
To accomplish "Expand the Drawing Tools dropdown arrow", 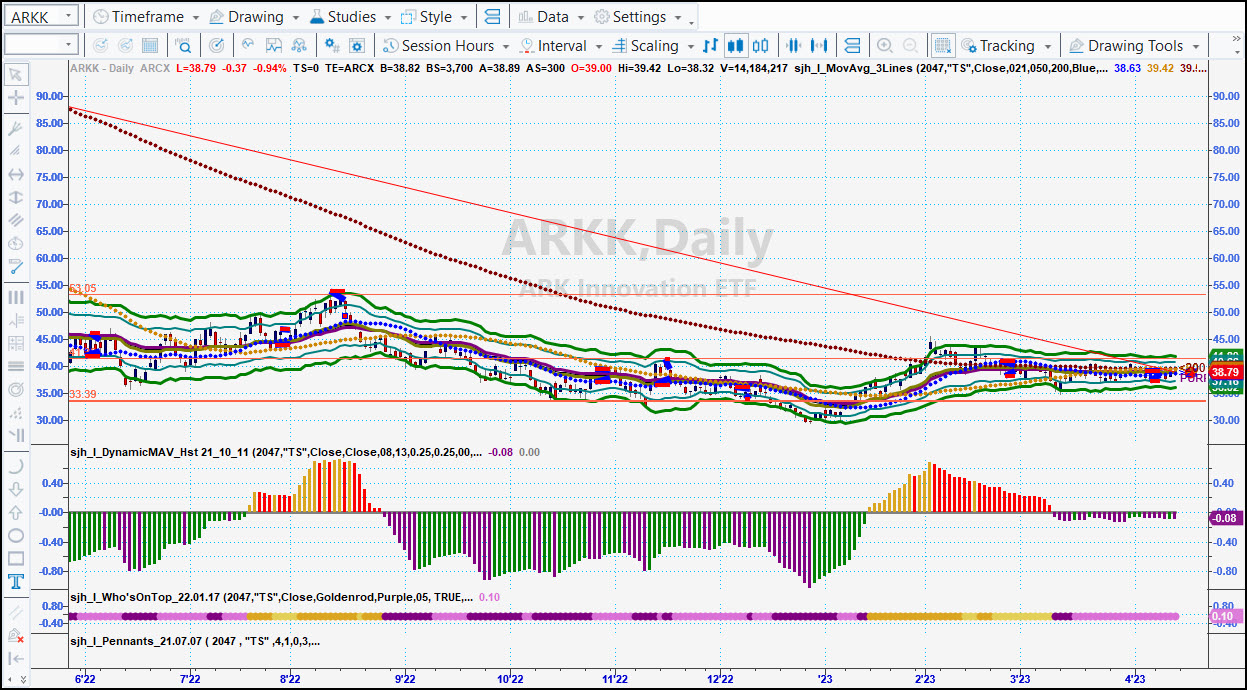I will click(1196, 46).
